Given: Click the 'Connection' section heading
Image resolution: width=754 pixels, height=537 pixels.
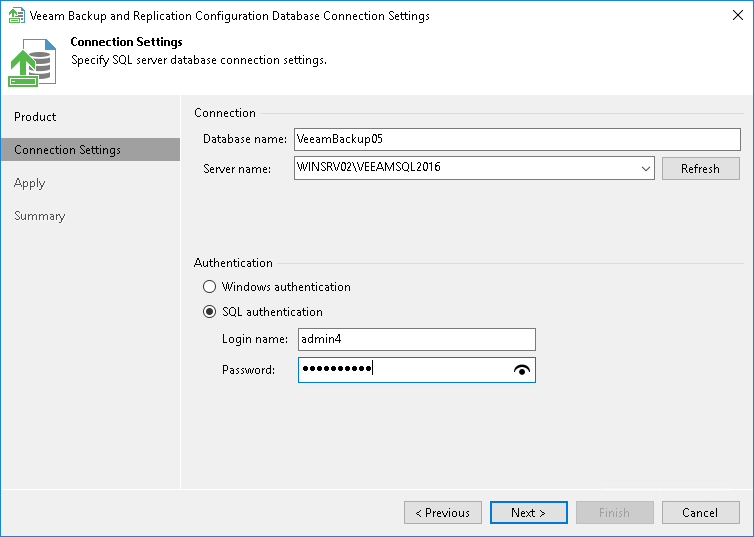Looking at the screenshot, I should point(225,113).
